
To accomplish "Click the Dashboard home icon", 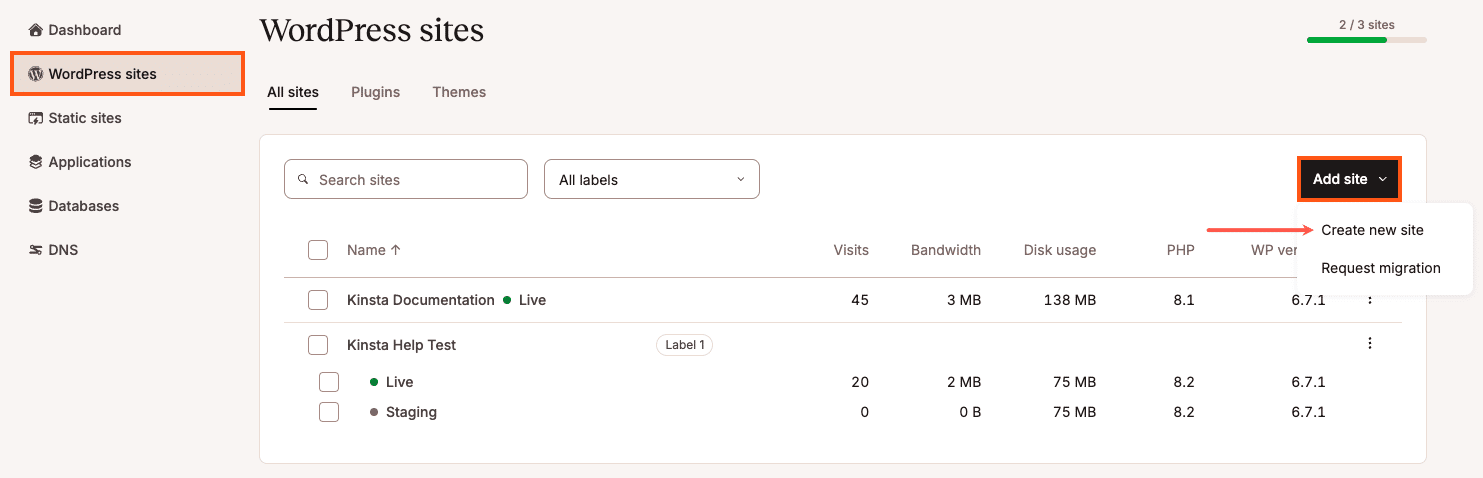I will pyautogui.click(x=36, y=30).
